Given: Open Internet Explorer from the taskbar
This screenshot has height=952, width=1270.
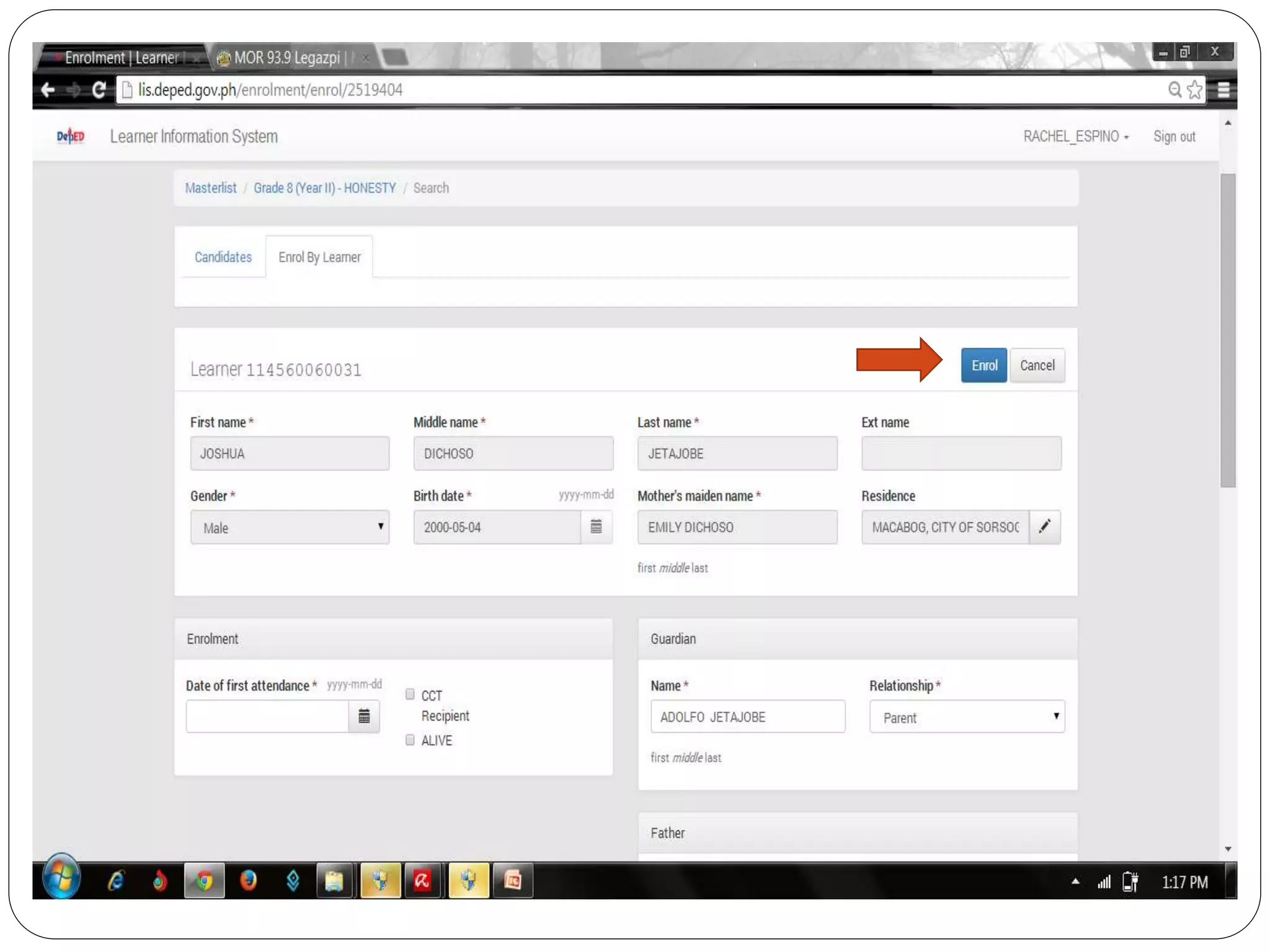Looking at the screenshot, I should point(116,881).
